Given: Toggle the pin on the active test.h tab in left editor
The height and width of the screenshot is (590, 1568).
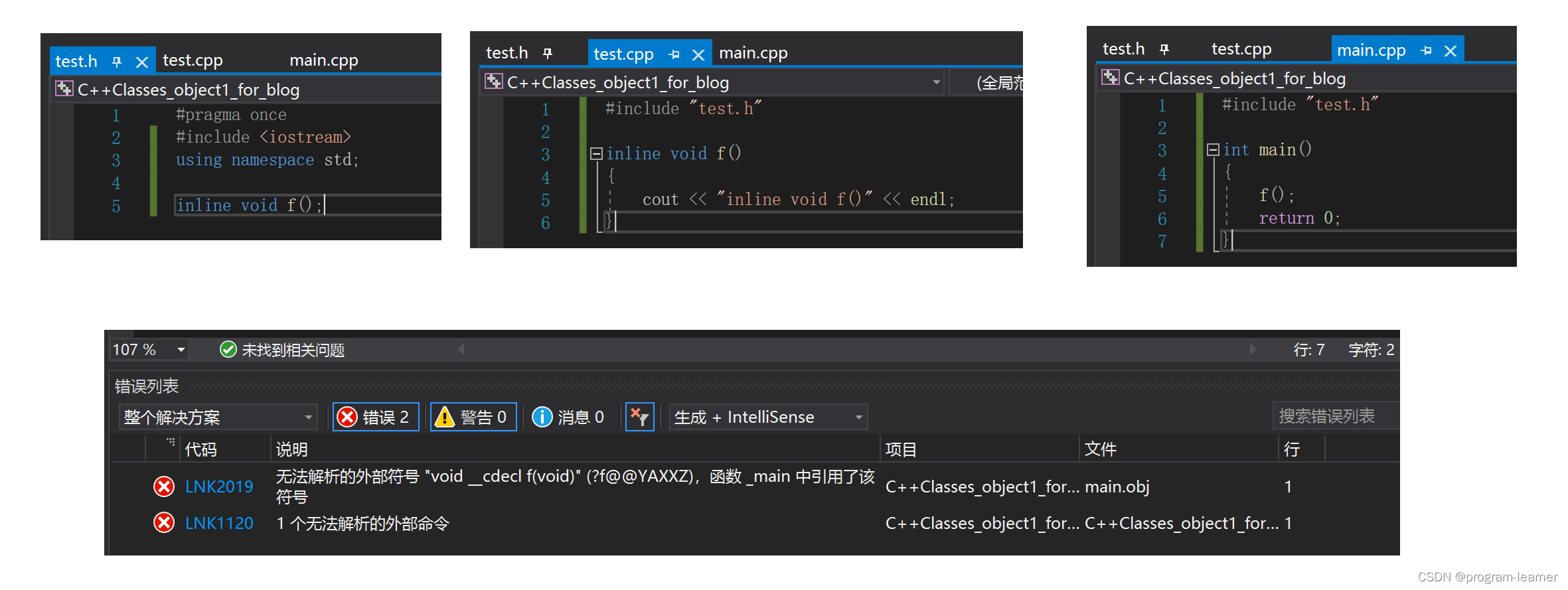Looking at the screenshot, I should 117,62.
